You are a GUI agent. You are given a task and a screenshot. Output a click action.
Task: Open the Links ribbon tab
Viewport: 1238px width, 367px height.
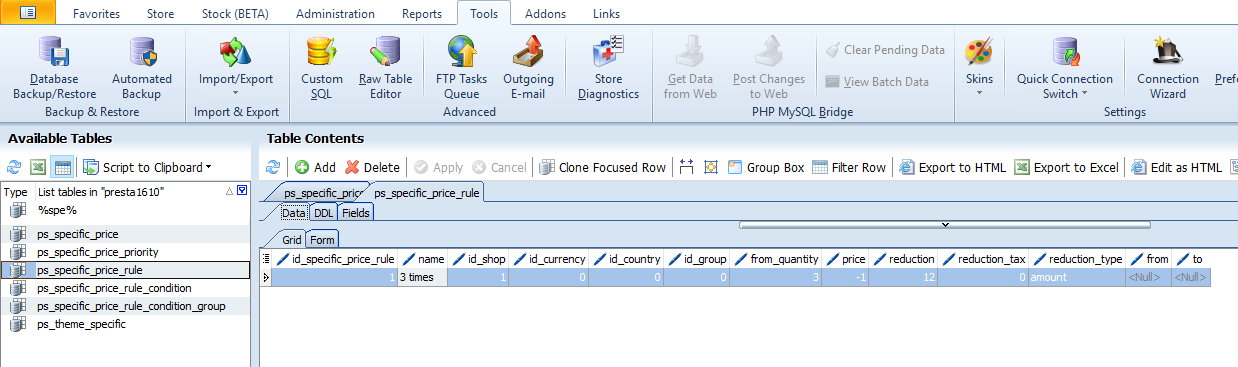pos(605,14)
